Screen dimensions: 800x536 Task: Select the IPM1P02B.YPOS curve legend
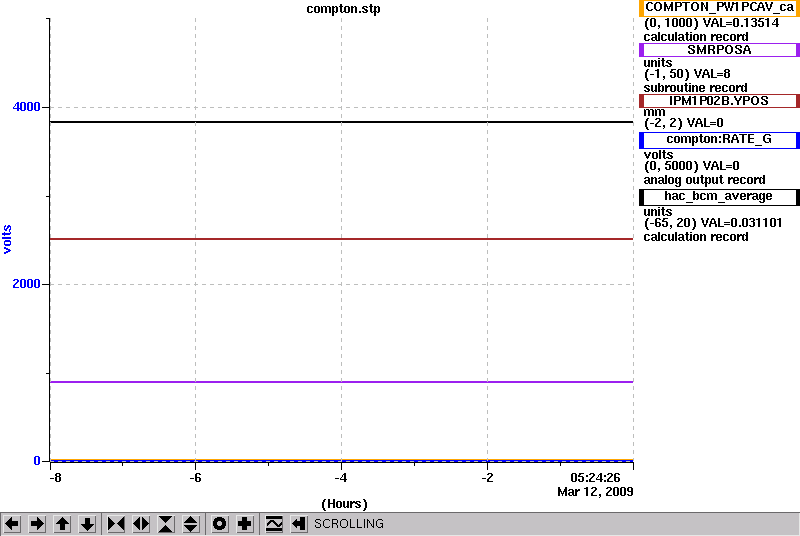coord(719,101)
